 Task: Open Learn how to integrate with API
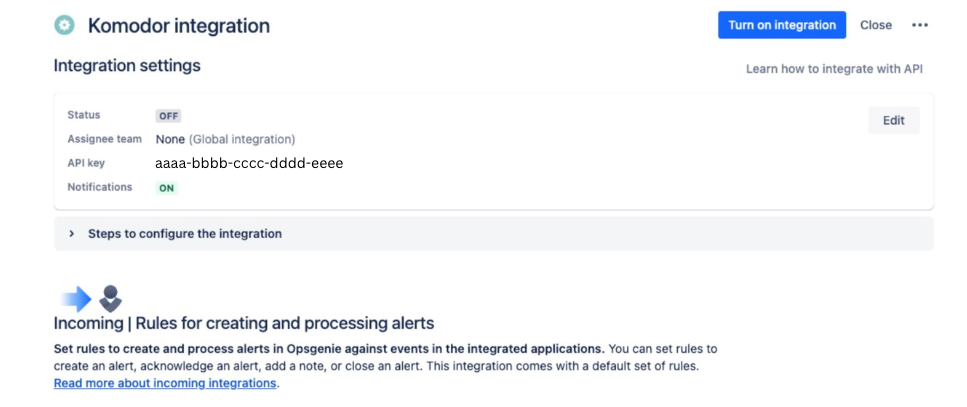click(x=834, y=69)
